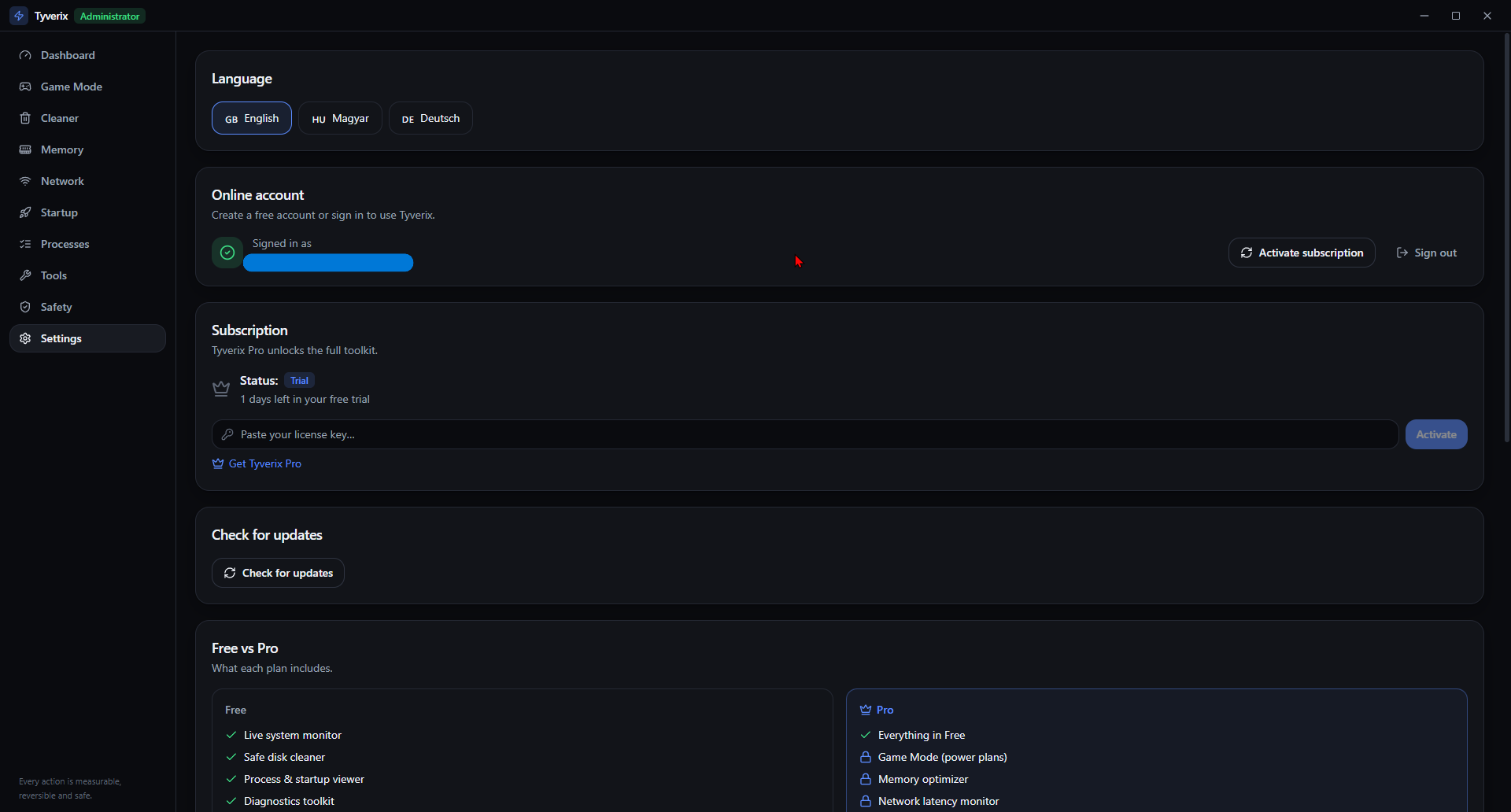Click the subscription crown status icon
This screenshot has height=812, width=1511.
point(221,389)
